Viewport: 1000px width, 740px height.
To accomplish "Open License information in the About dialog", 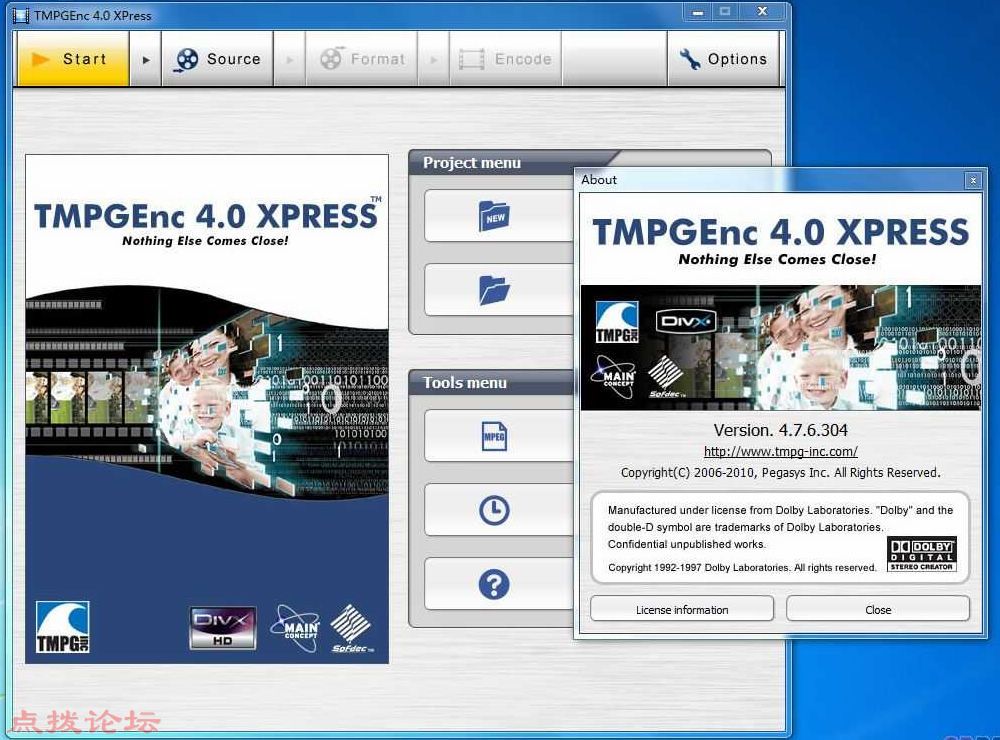I will (x=682, y=609).
